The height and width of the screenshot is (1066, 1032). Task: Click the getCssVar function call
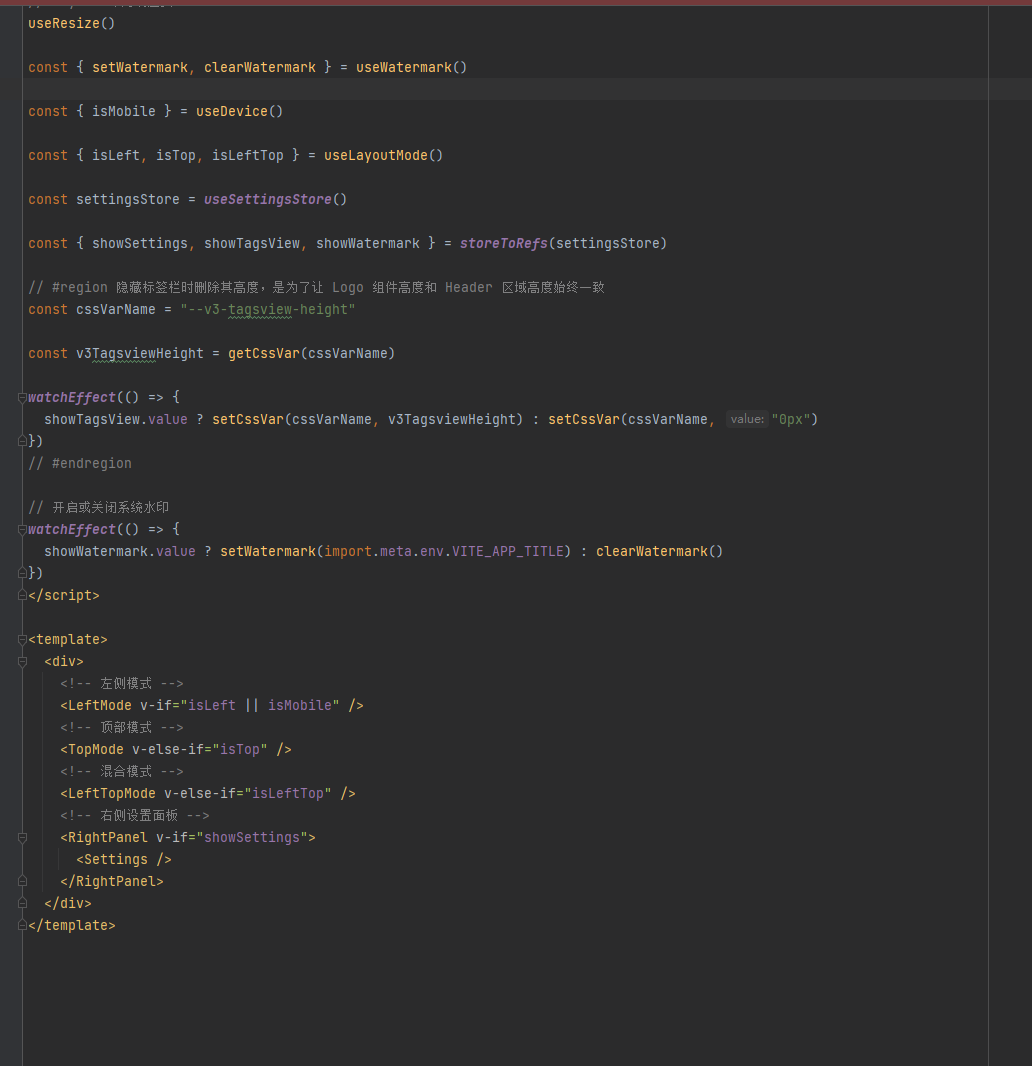[x=311, y=354]
